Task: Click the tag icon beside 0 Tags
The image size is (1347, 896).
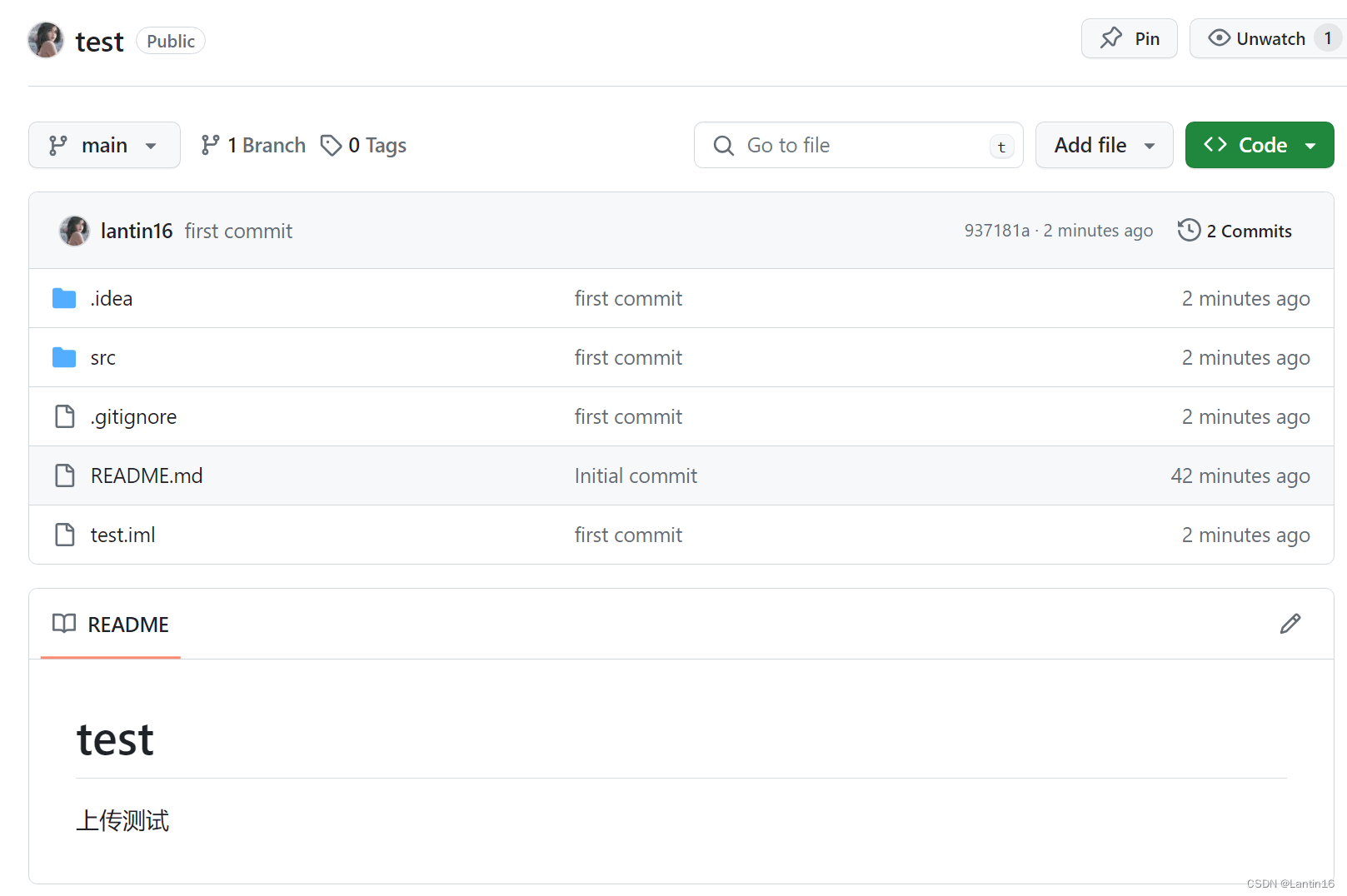Action: coord(331,145)
